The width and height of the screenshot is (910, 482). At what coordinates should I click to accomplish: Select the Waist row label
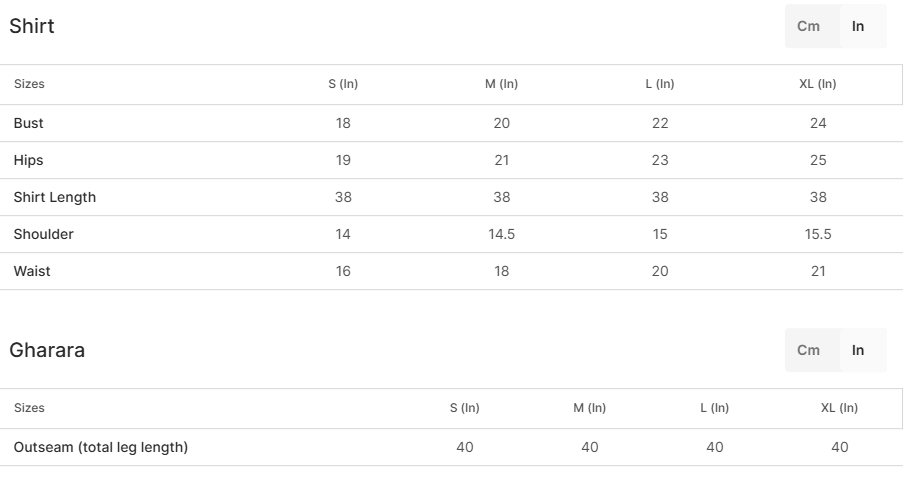pos(32,271)
